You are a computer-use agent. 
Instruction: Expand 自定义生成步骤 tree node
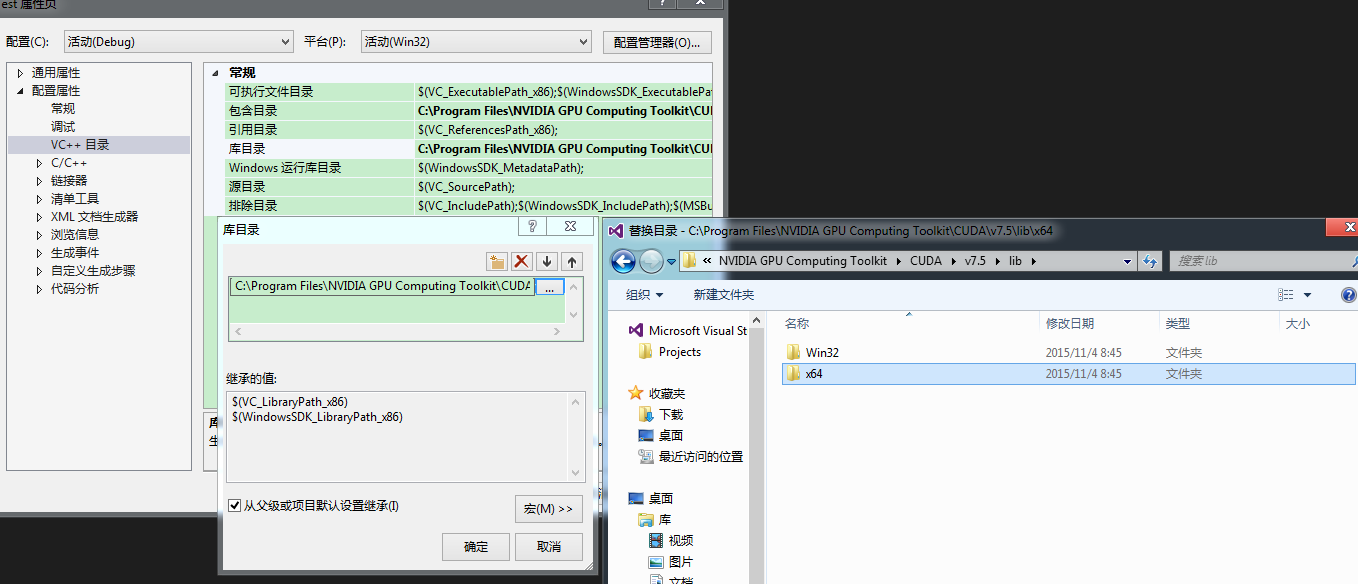(40, 271)
